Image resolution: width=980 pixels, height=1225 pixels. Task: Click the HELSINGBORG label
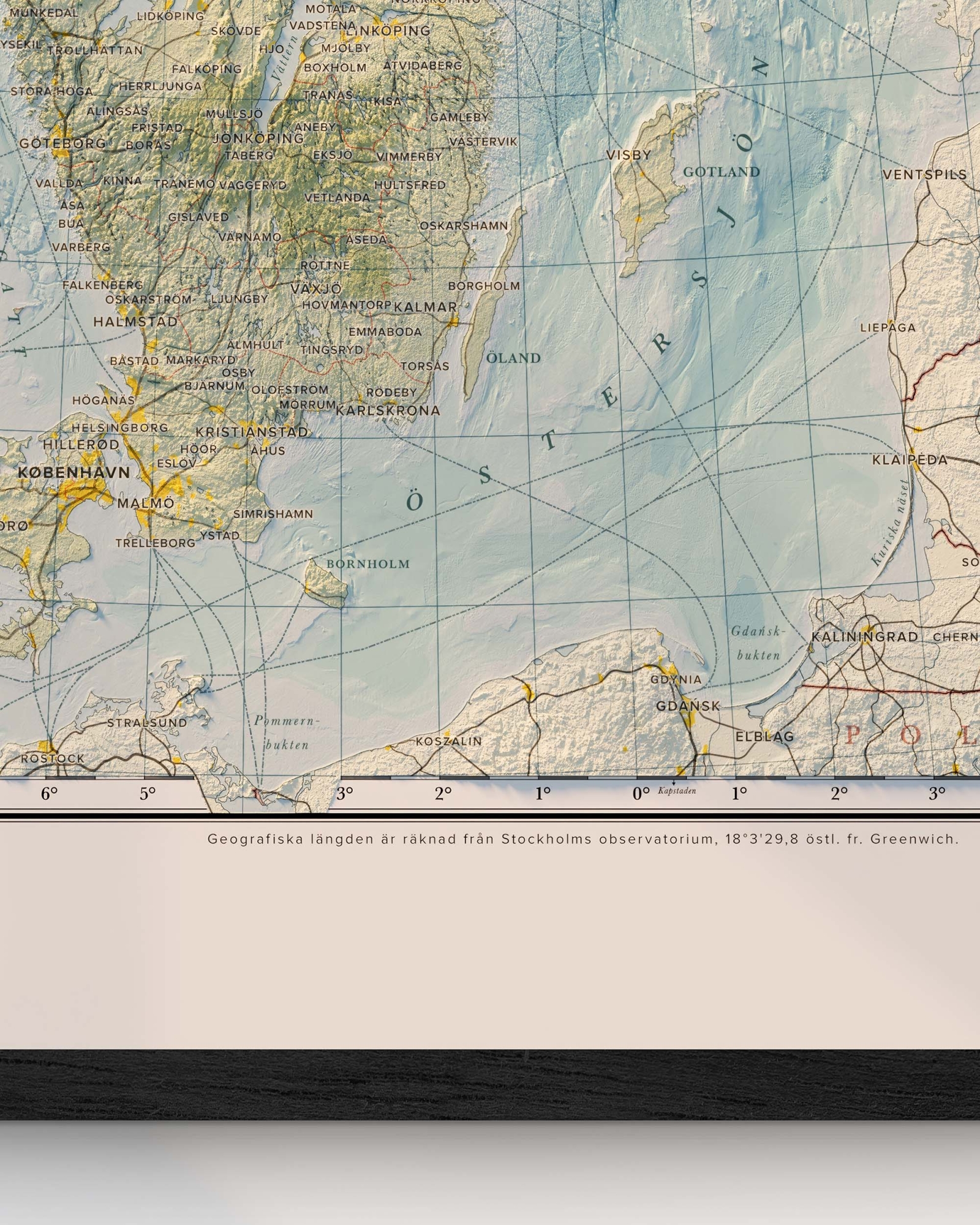tap(120, 428)
